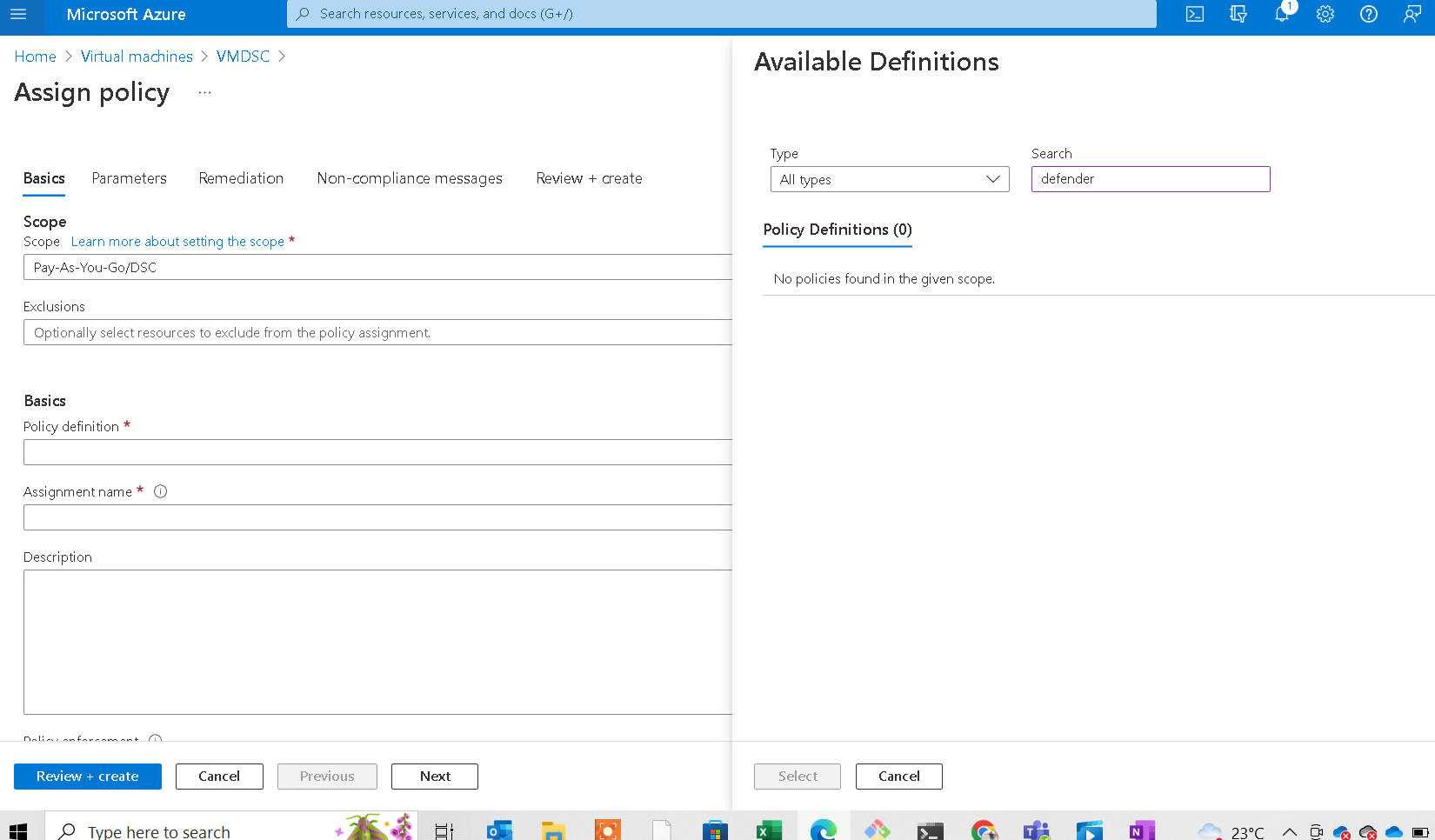Open Google Chrome from the taskbar

pyautogui.click(x=984, y=830)
